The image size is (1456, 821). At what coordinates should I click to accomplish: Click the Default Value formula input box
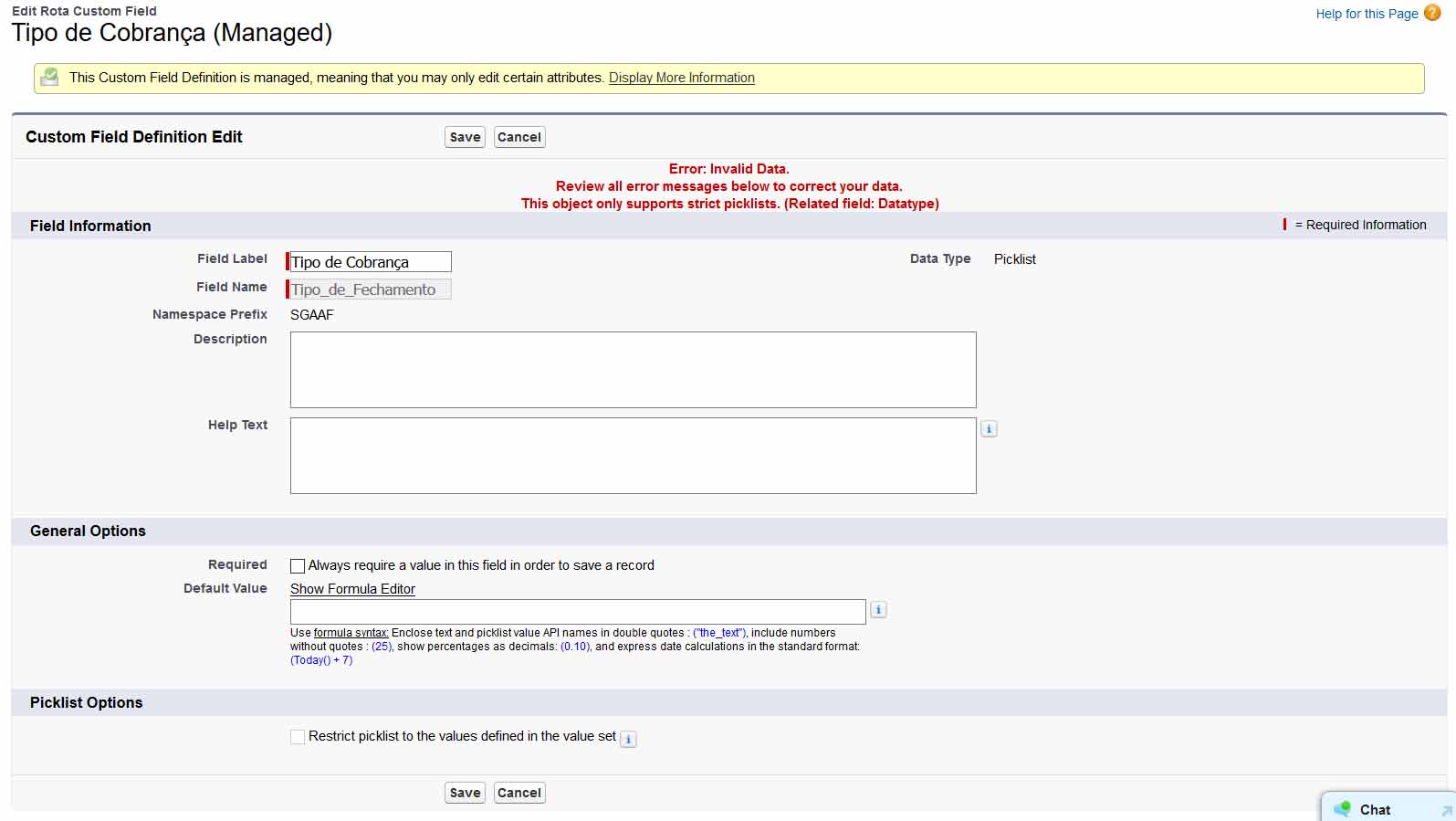(x=577, y=612)
